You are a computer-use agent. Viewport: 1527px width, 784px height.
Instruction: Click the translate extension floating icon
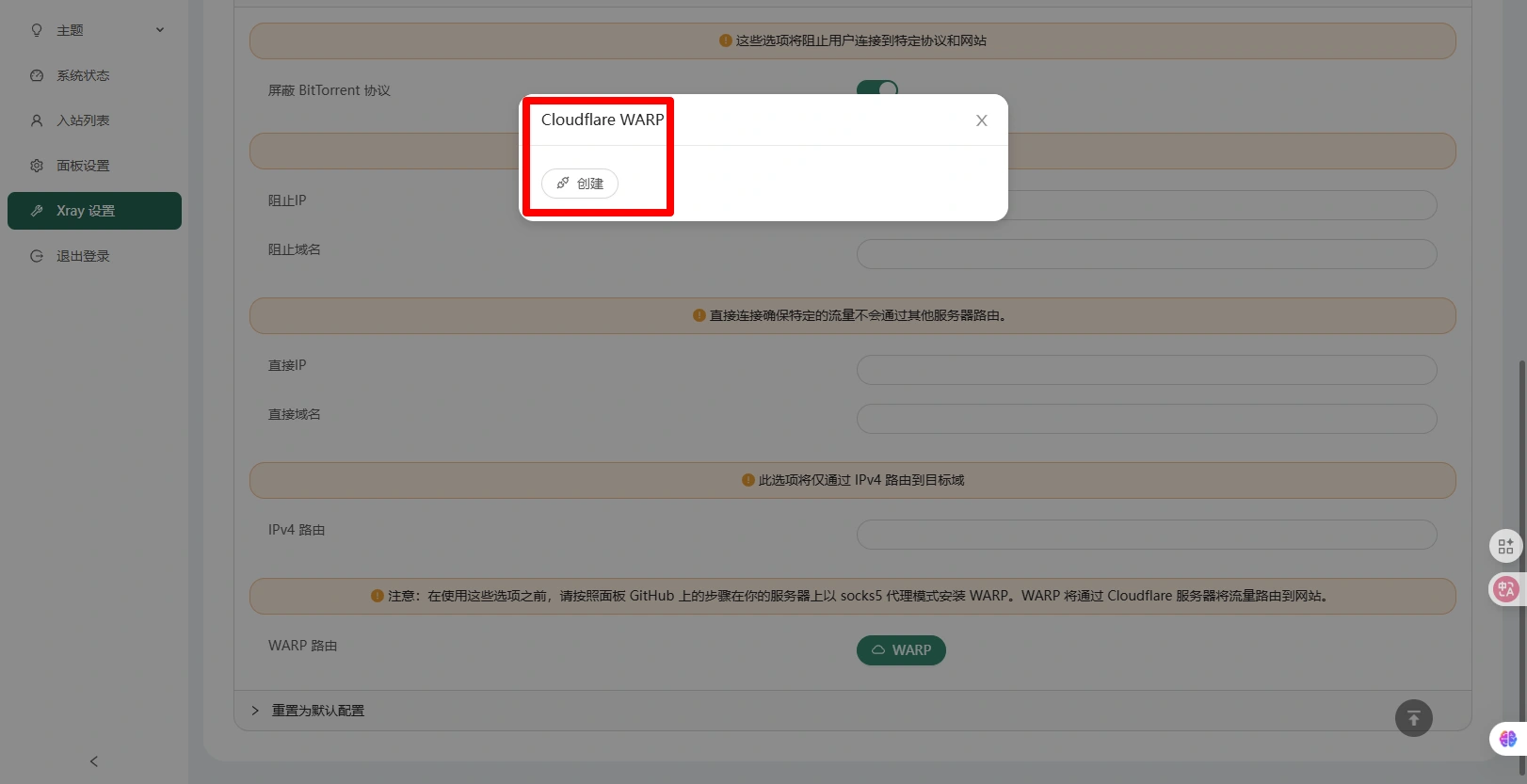click(x=1505, y=589)
